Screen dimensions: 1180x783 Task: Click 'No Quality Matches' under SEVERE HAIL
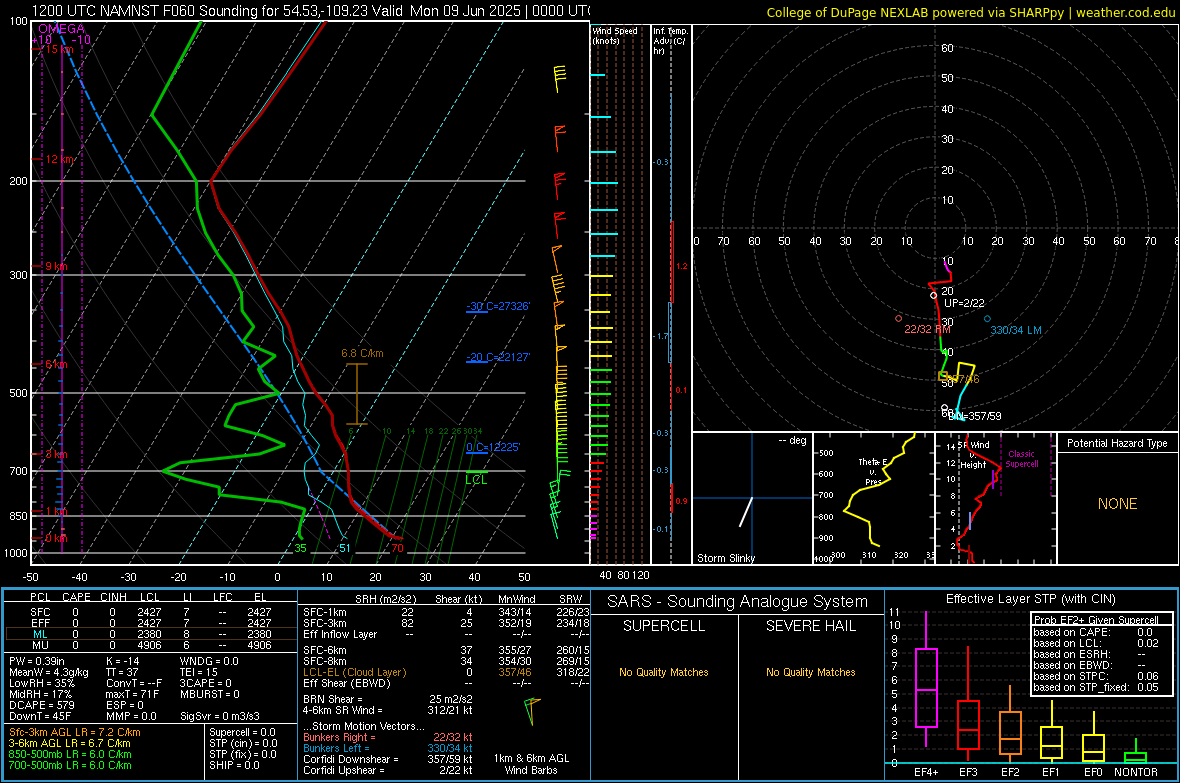click(x=810, y=672)
